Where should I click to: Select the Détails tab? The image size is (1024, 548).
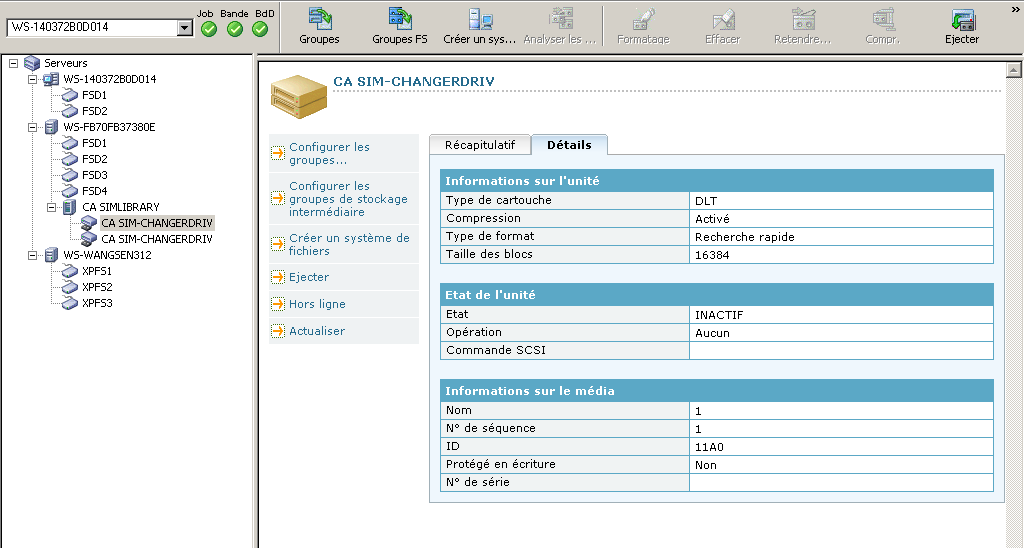(x=569, y=145)
